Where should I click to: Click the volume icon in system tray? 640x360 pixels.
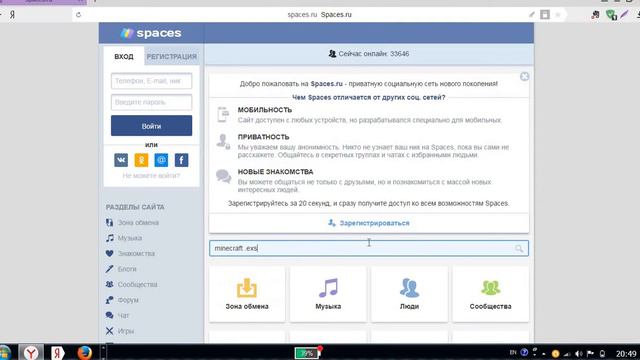coord(578,353)
